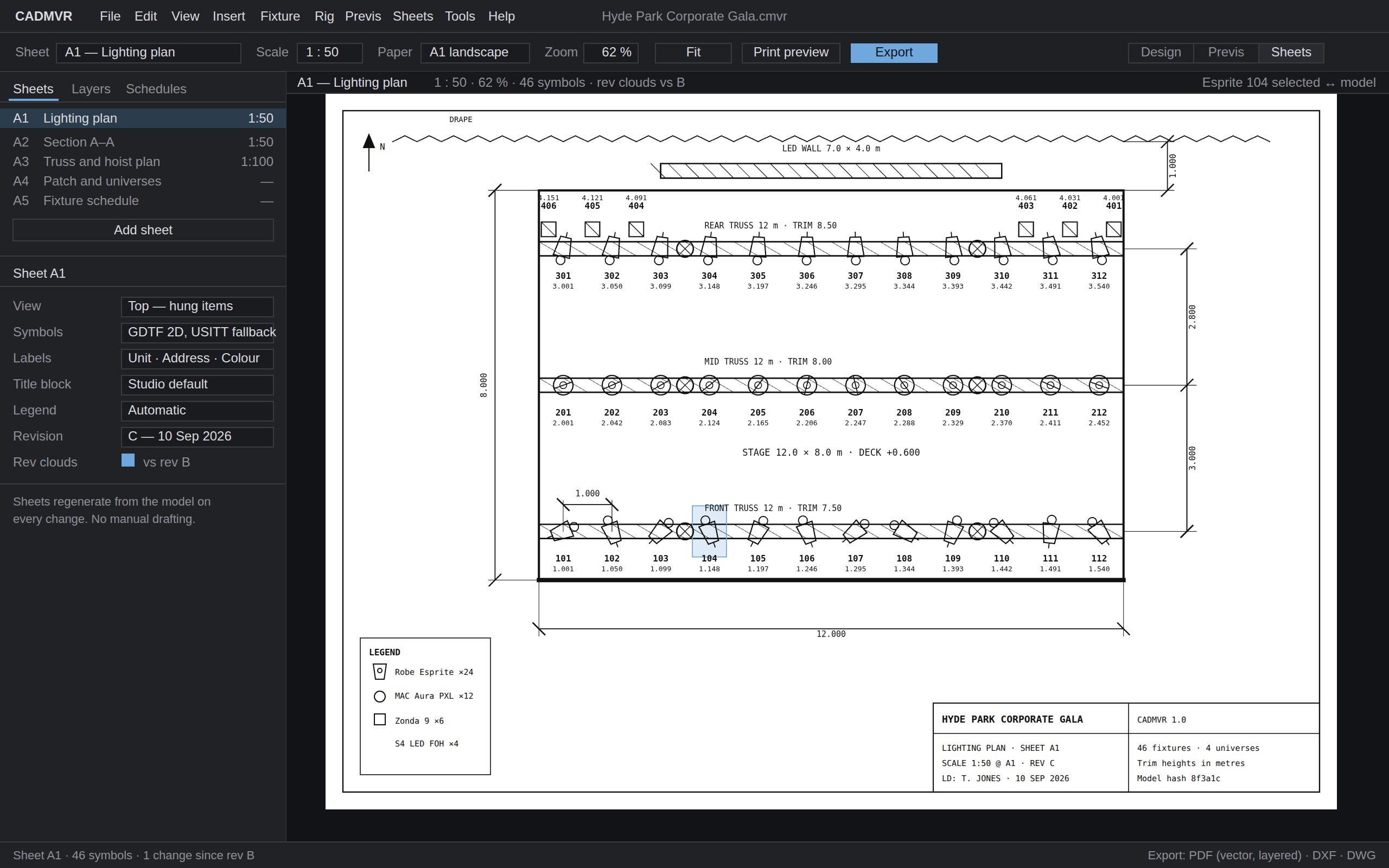Image resolution: width=1389 pixels, height=868 pixels.
Task: Open the Fixture menu
Action: (280, 16)
